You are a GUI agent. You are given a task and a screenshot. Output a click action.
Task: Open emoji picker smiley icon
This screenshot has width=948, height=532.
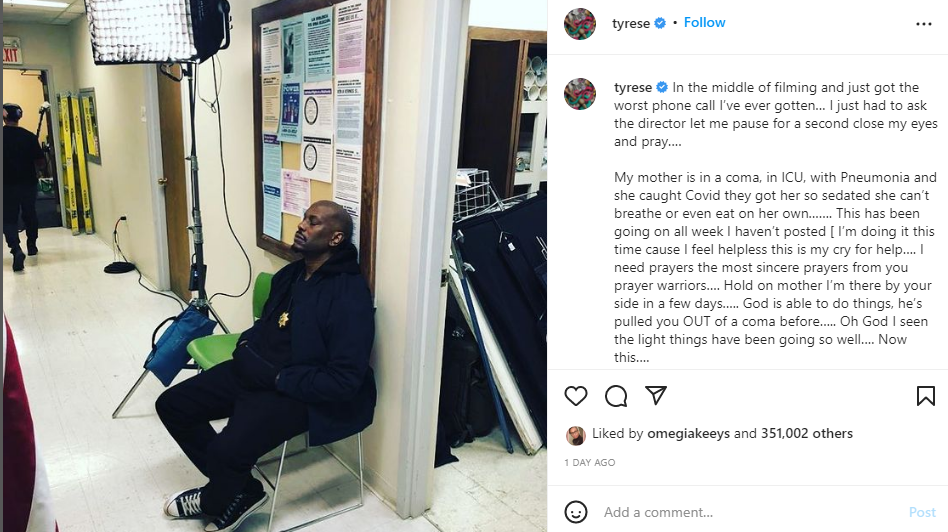(x=576, y=512)
